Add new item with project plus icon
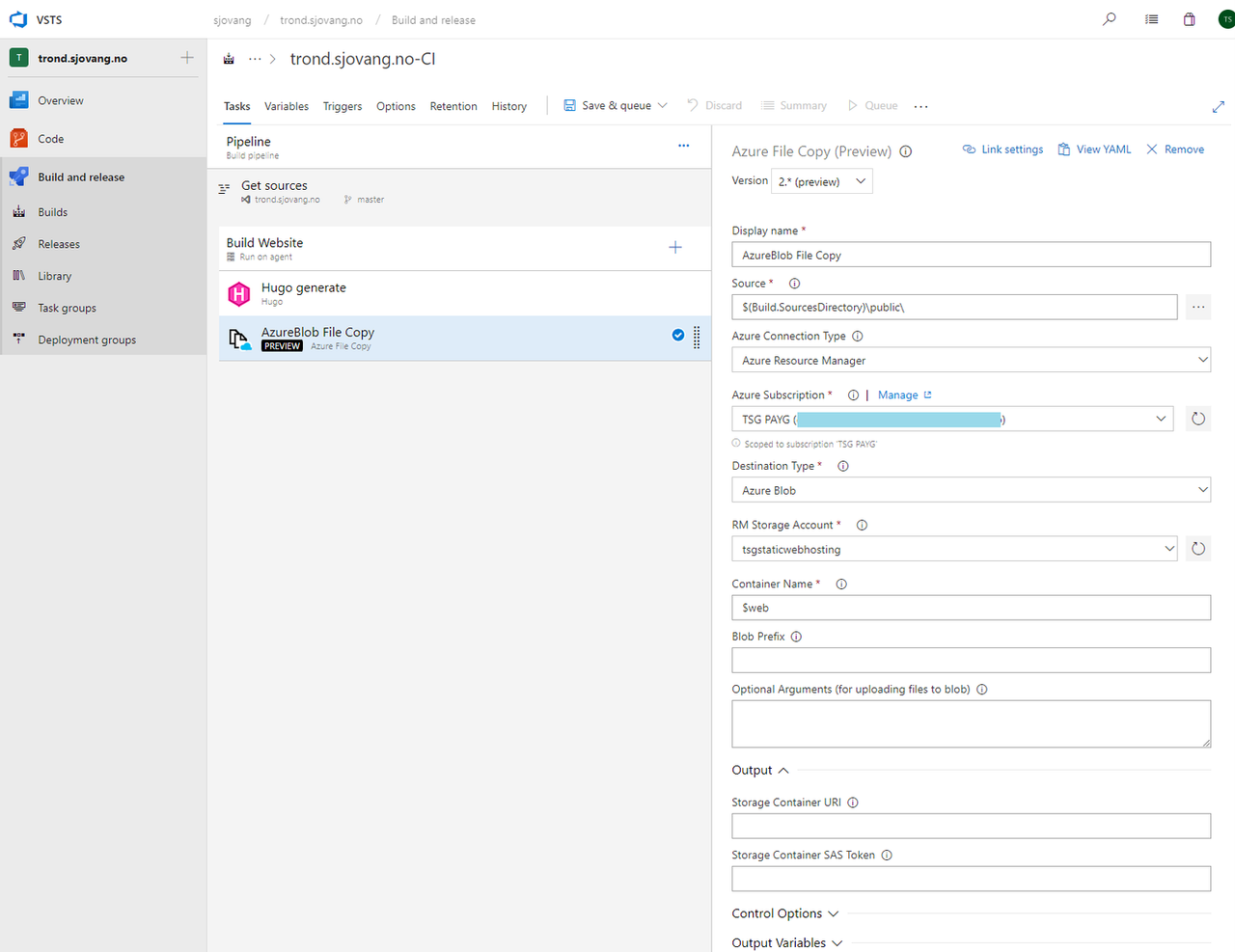The image size is (1235, 952). [x=187, y=58]
